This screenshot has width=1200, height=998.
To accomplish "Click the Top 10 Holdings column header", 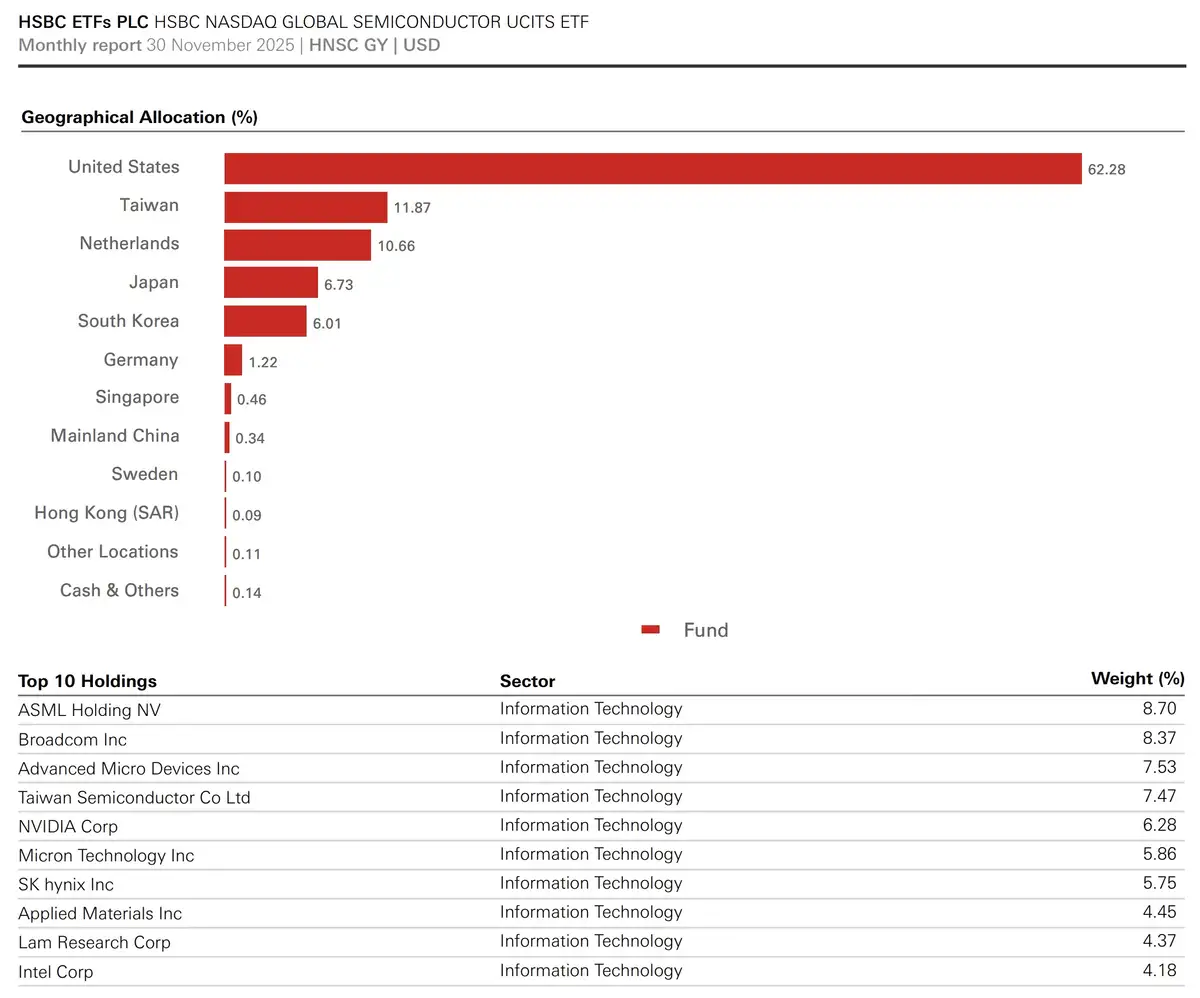I will click(88, 681).
